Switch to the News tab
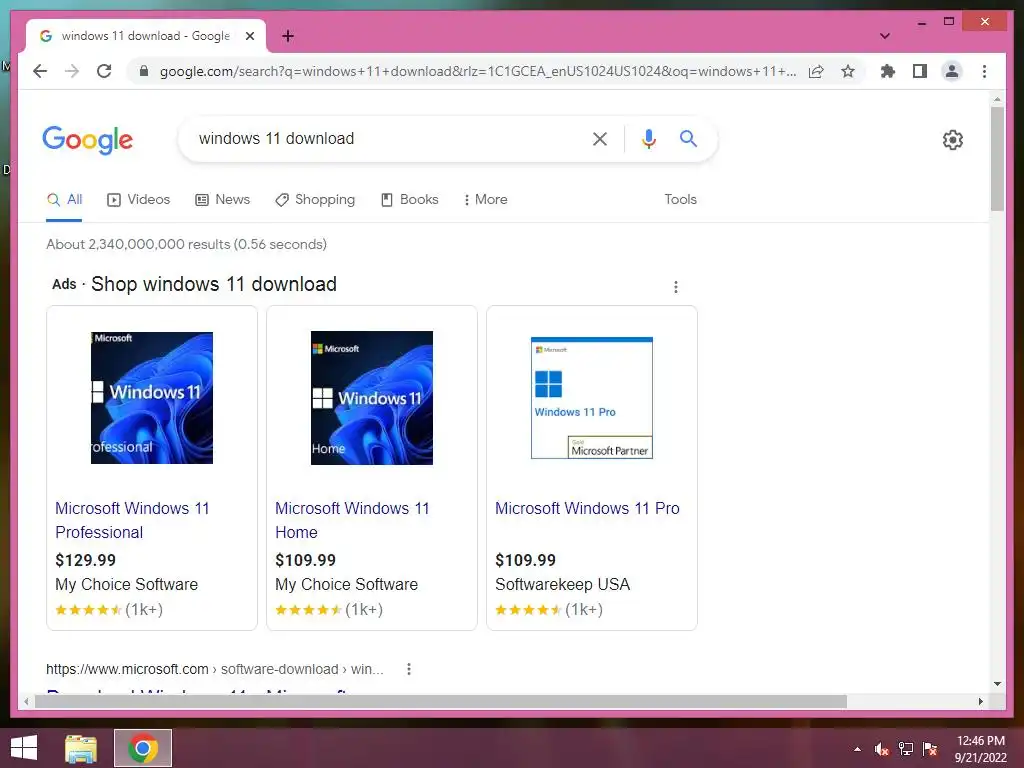Image resolution: width=1024 pixels, height=768 pixels. [223, 200]
